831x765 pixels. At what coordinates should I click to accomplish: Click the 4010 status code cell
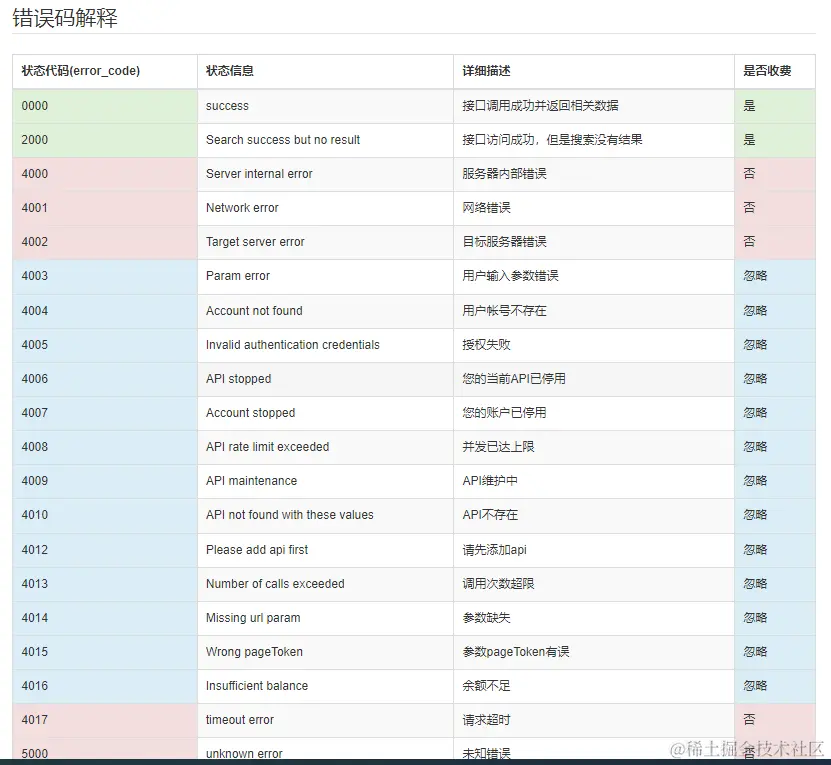pyautogui.click(x=105, y=515)
